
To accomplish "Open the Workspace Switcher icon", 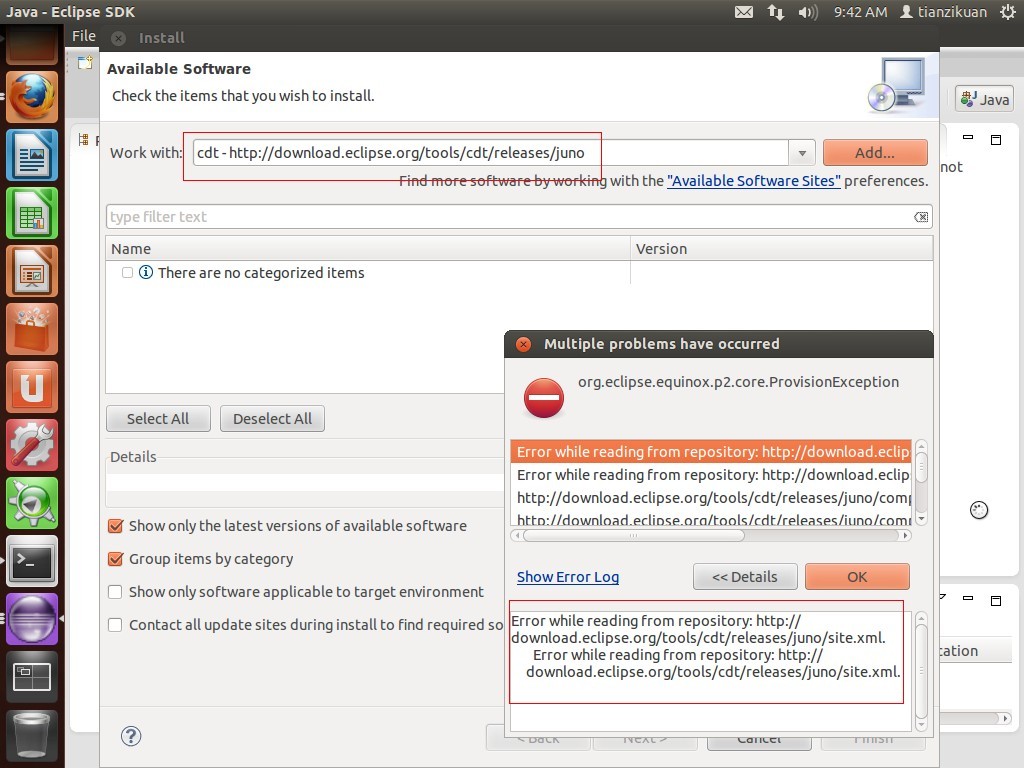I will point(31,677).
